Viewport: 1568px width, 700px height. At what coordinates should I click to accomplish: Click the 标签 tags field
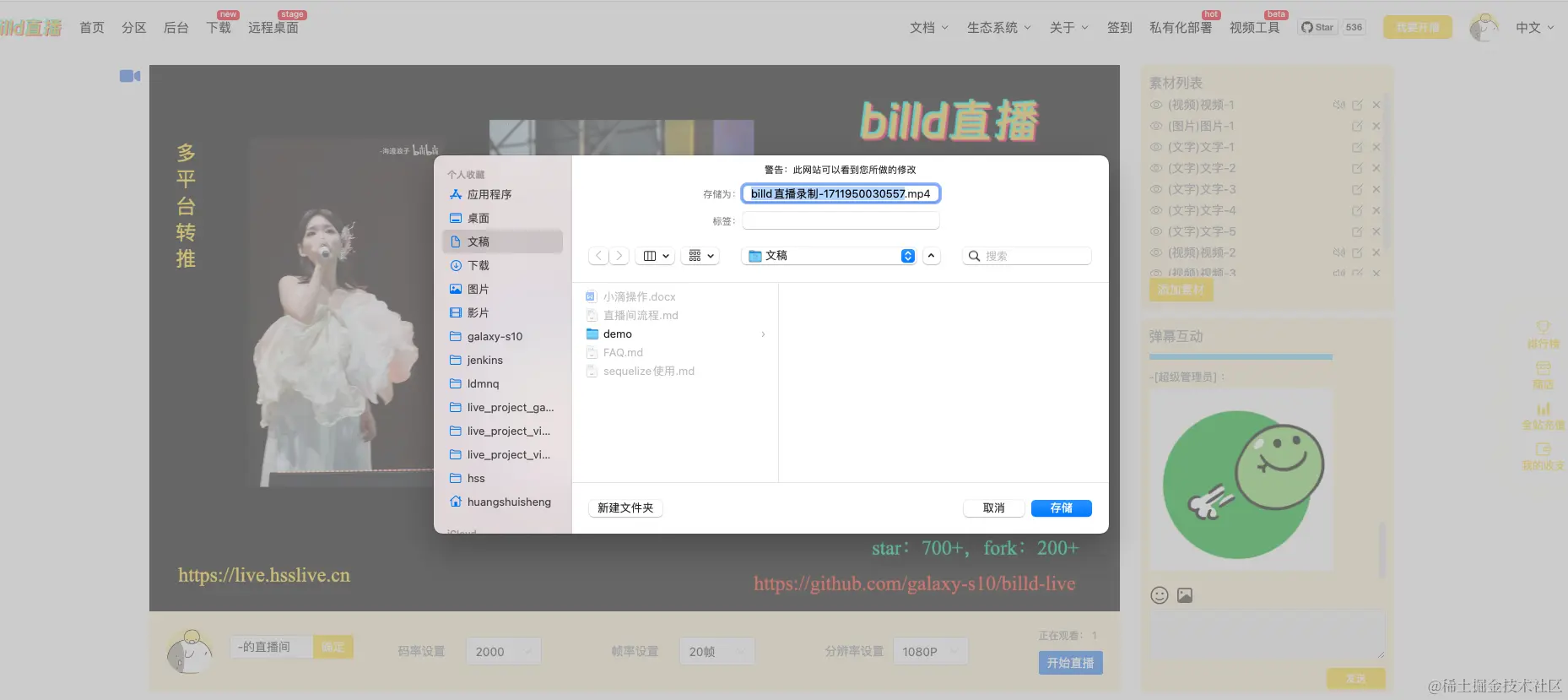coord(841,220)
